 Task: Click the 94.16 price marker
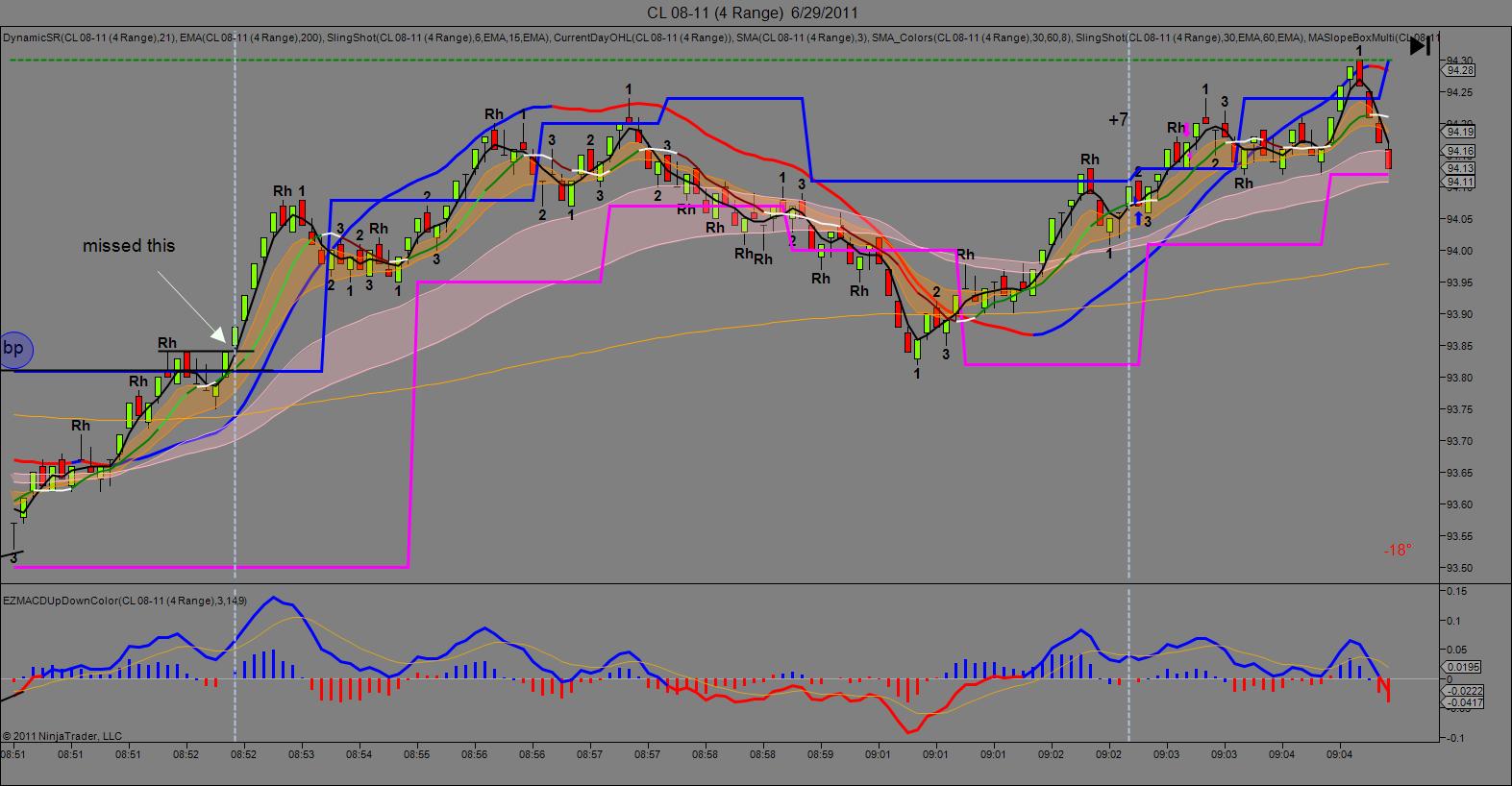point(1459,151)
